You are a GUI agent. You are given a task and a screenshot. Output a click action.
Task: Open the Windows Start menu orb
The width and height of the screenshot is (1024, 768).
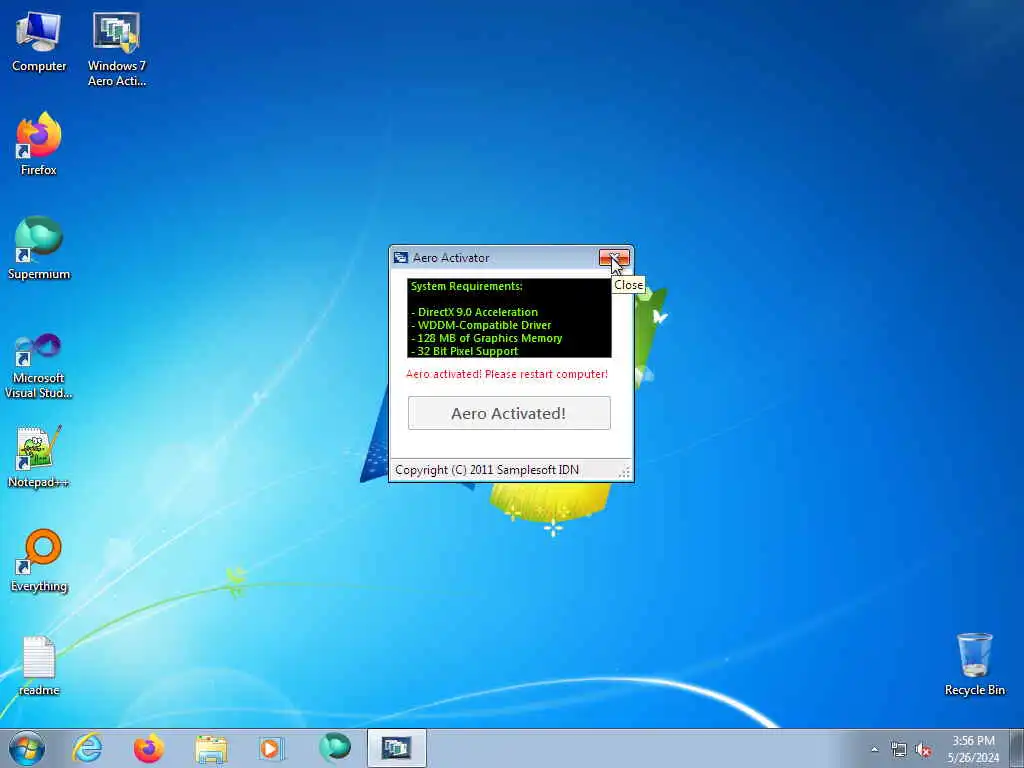click(x=27, y=748)
